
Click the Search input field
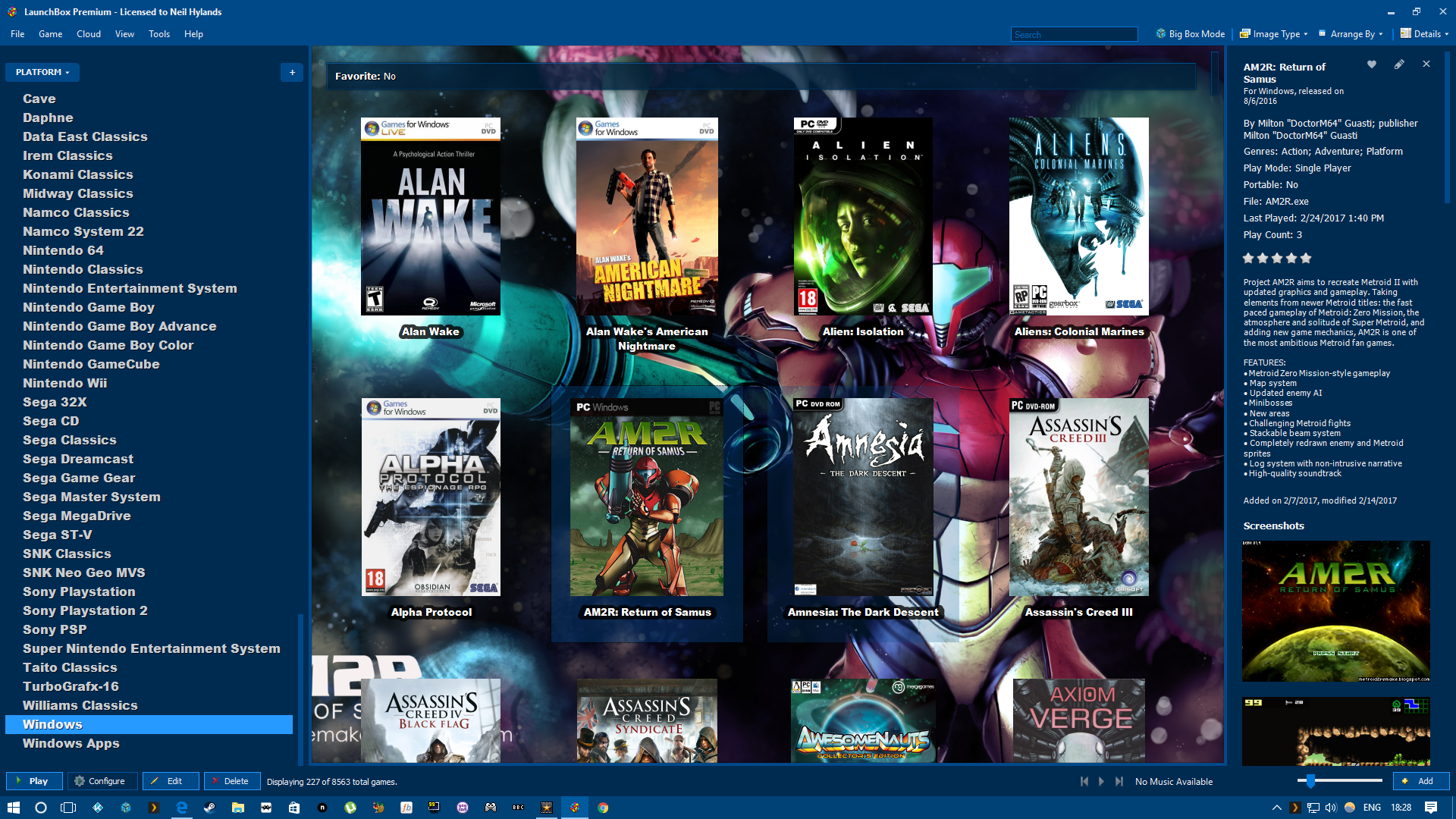point(1074,34)
